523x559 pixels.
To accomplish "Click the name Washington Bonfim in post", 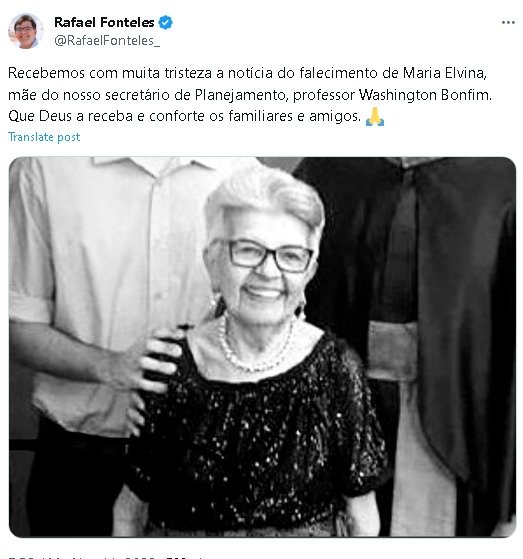I will 425,95.
